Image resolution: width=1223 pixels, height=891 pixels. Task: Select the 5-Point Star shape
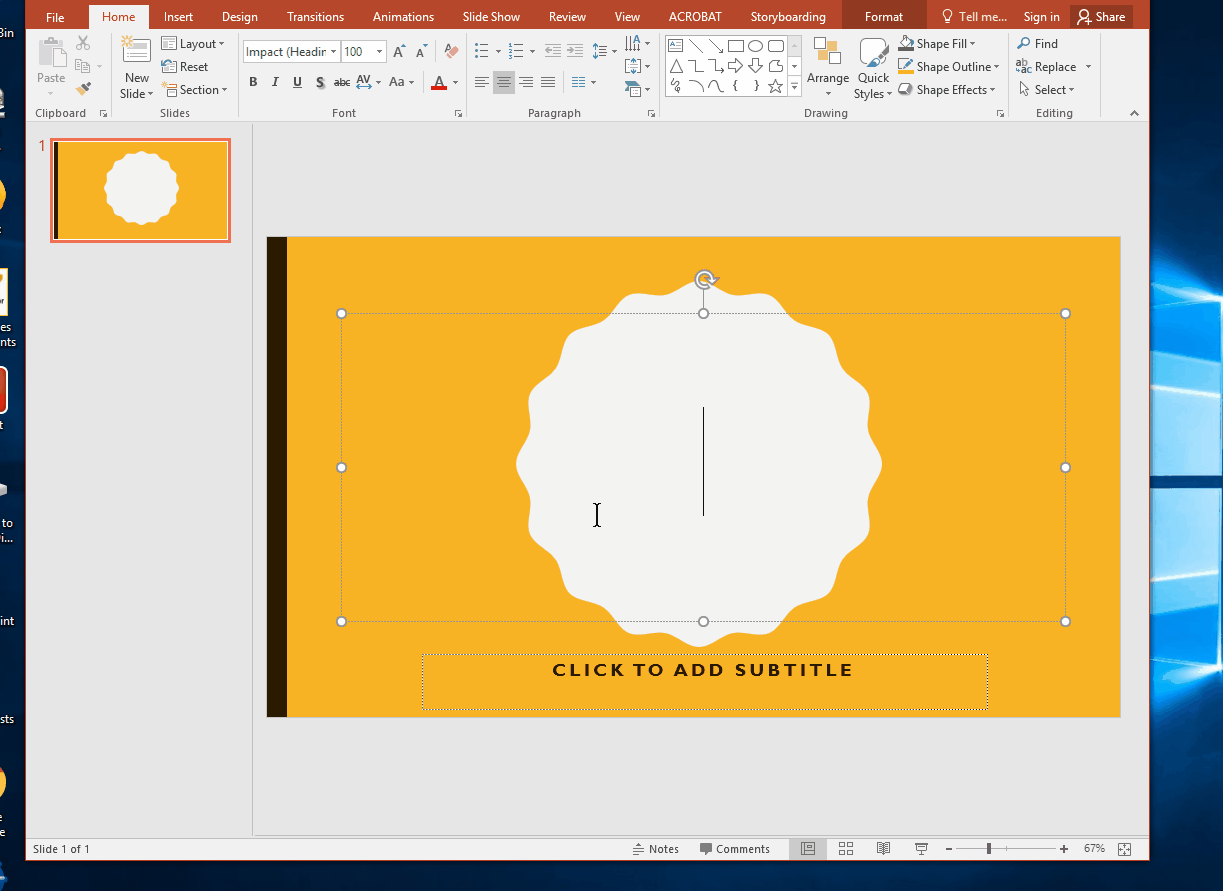(x=776, y=86)
